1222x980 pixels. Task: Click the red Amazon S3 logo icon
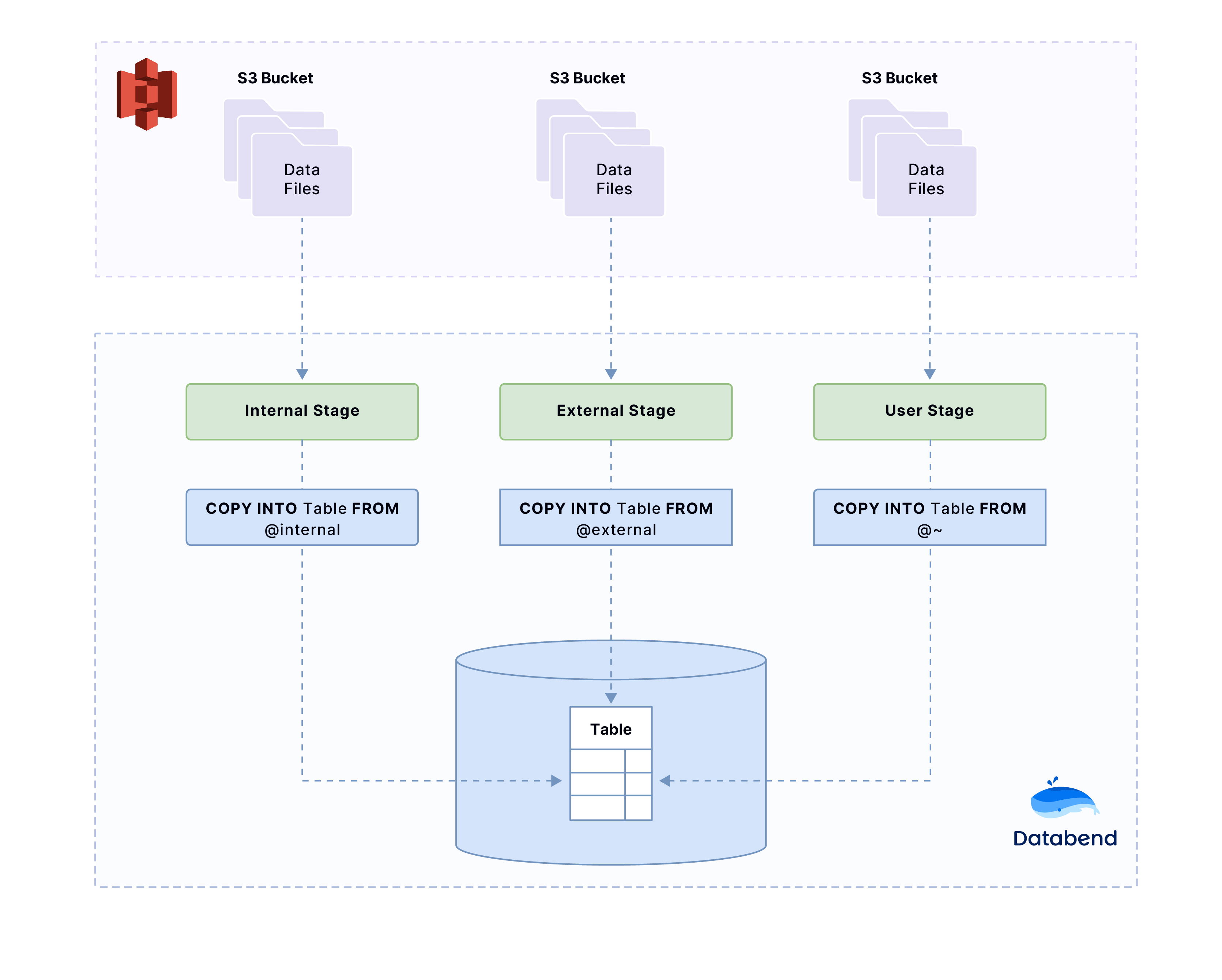pos(147,94)
